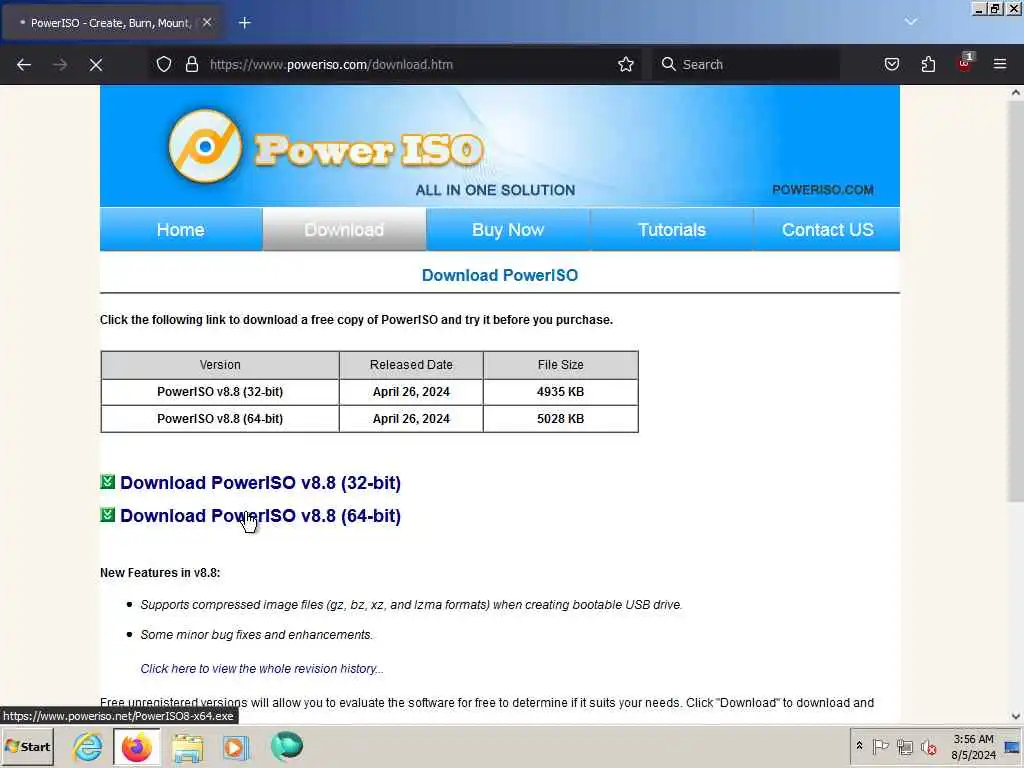Open the Pocket save icon
This screenshot has height=768, width=1024.
point(891,64)
